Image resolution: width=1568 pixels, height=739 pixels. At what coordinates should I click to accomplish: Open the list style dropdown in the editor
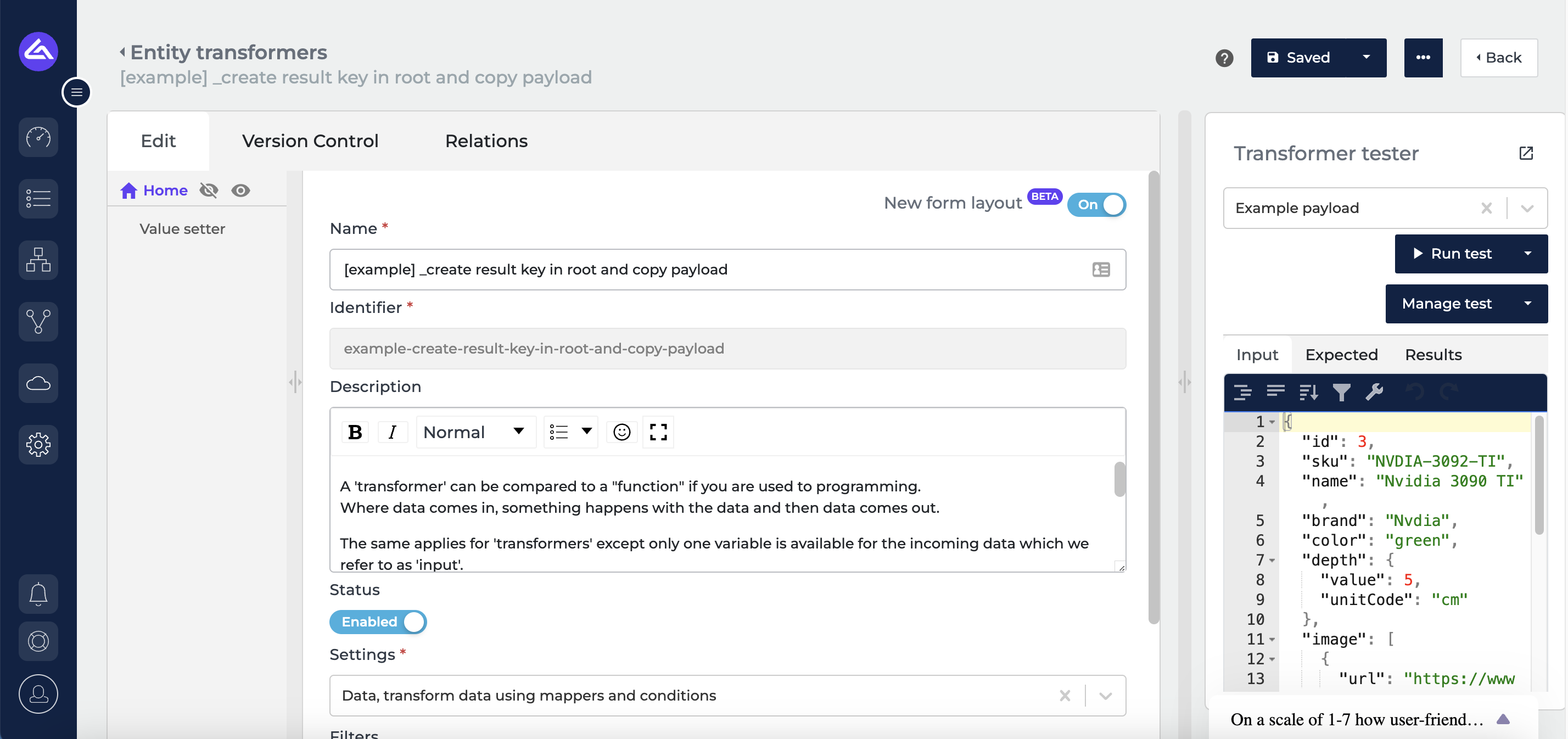point(570,432)
